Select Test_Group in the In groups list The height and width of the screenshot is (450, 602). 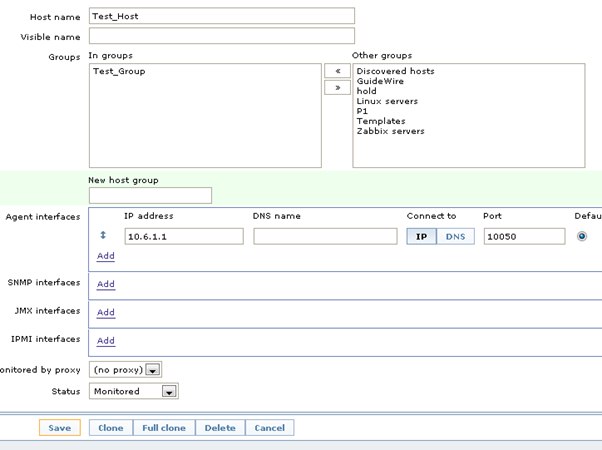(x=119, y=72)
